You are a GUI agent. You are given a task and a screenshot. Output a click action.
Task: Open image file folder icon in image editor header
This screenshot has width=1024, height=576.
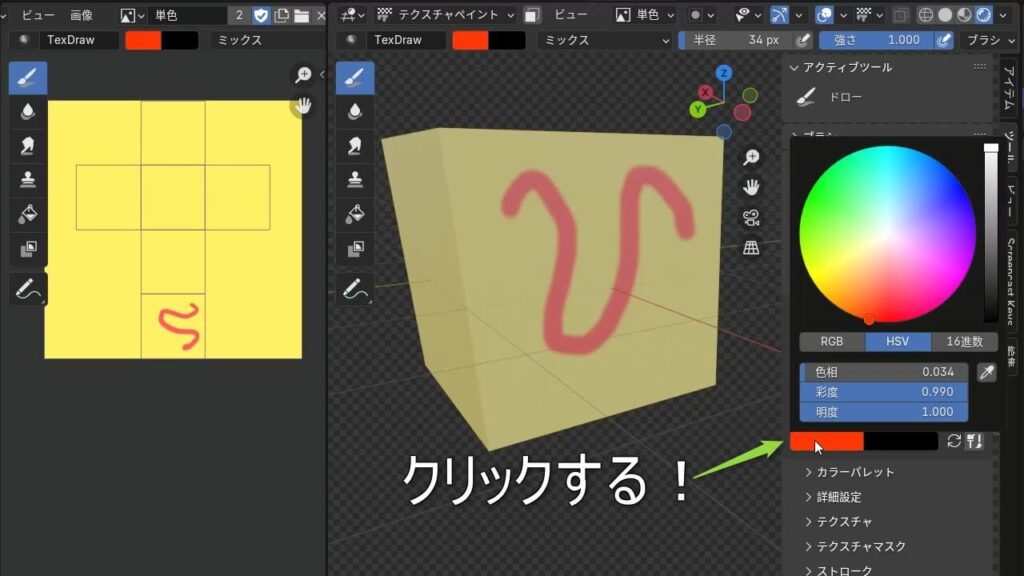[301, 15]
